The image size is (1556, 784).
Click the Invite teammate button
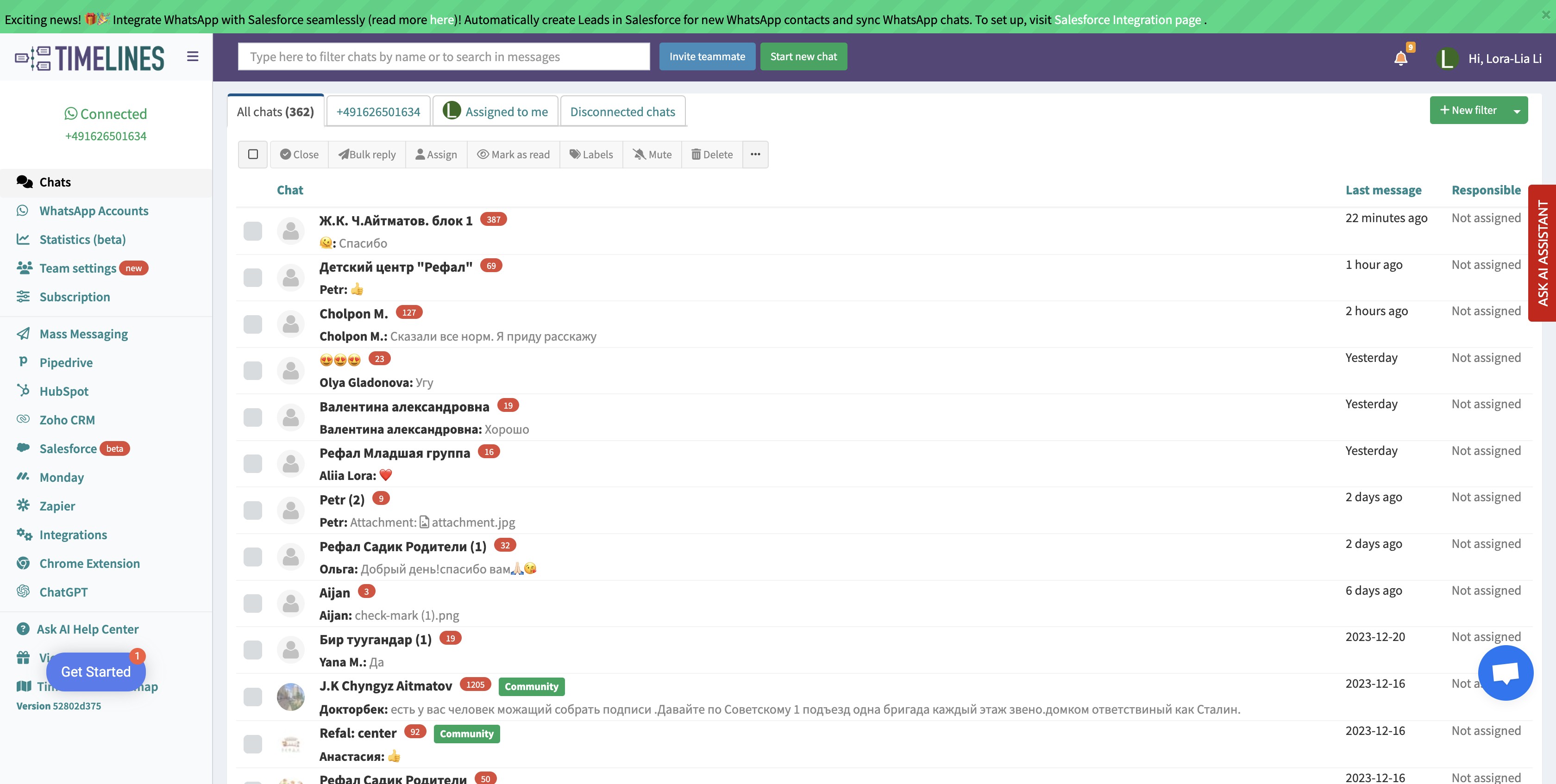[x=707, y=57]
